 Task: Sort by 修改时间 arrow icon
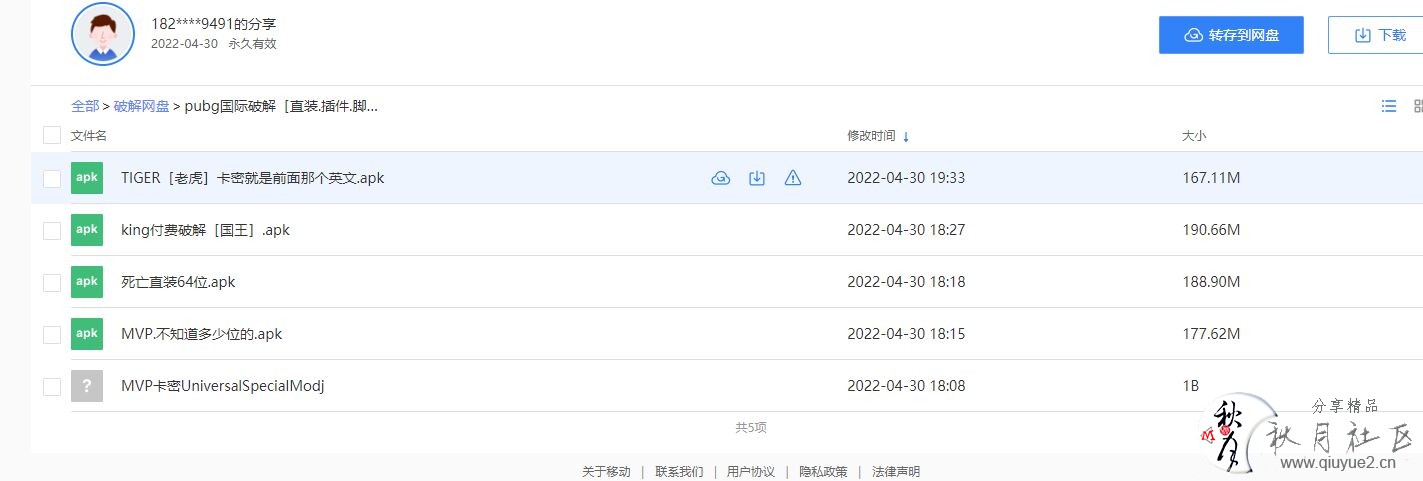(x=906, y=136)
